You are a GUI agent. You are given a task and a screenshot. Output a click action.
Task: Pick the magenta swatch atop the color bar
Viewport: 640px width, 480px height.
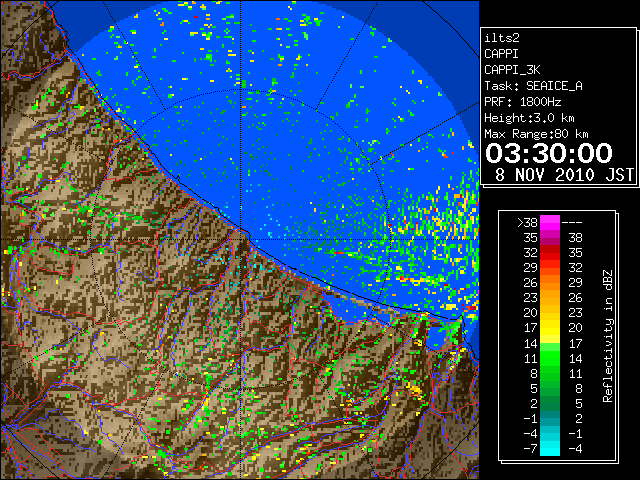click(550, 223)
